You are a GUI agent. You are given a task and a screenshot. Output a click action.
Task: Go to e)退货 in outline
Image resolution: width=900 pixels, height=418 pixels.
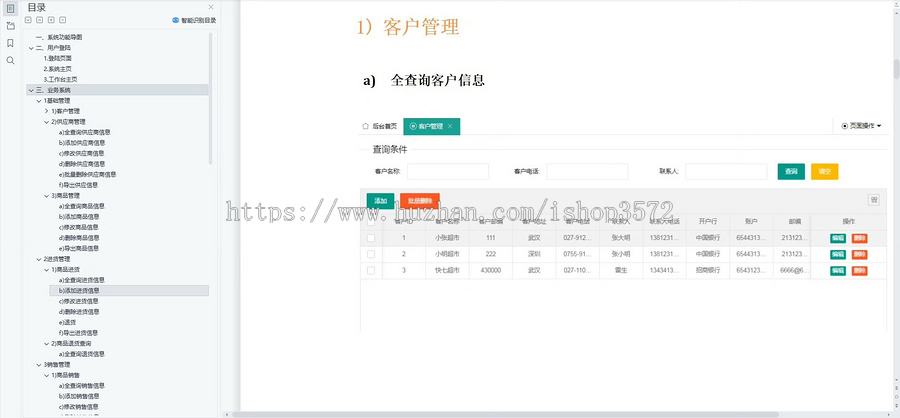pyautogui.click(x=67, y=322)
